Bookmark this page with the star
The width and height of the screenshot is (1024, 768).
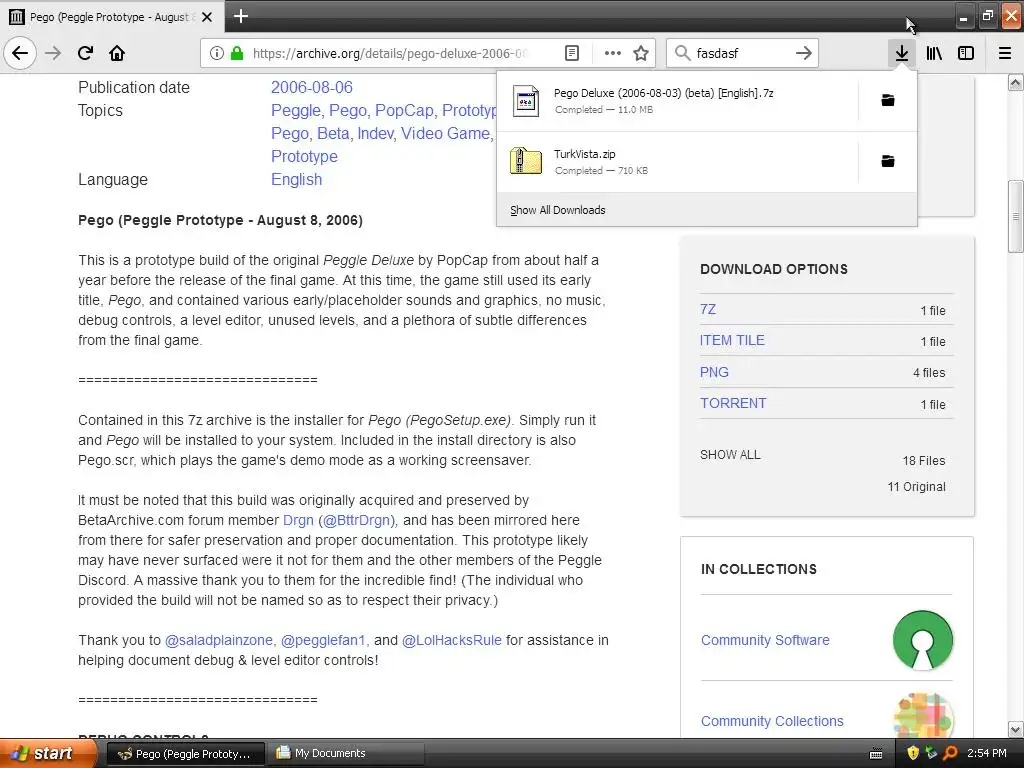641,53
